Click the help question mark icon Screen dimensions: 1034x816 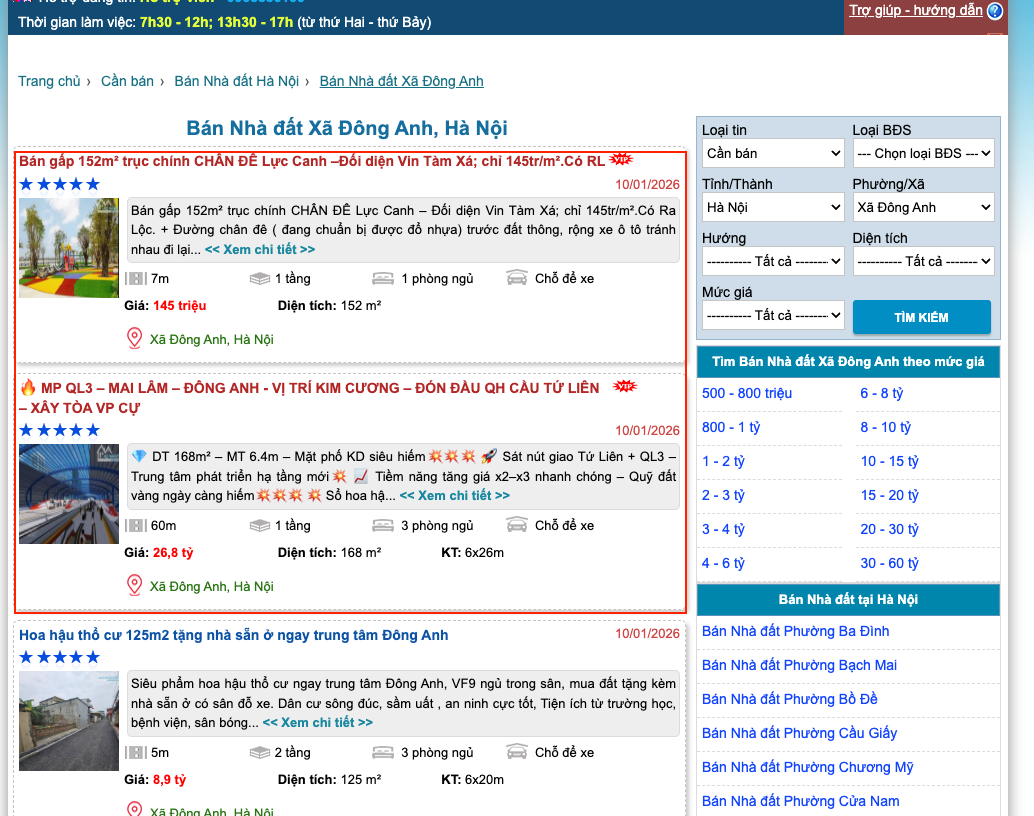[994, 11]
